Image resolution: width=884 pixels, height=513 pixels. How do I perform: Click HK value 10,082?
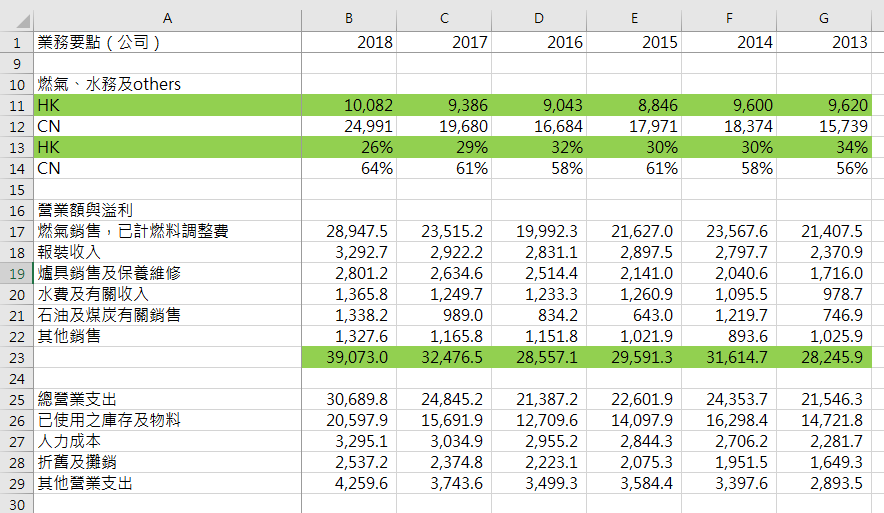click(349, 105)
